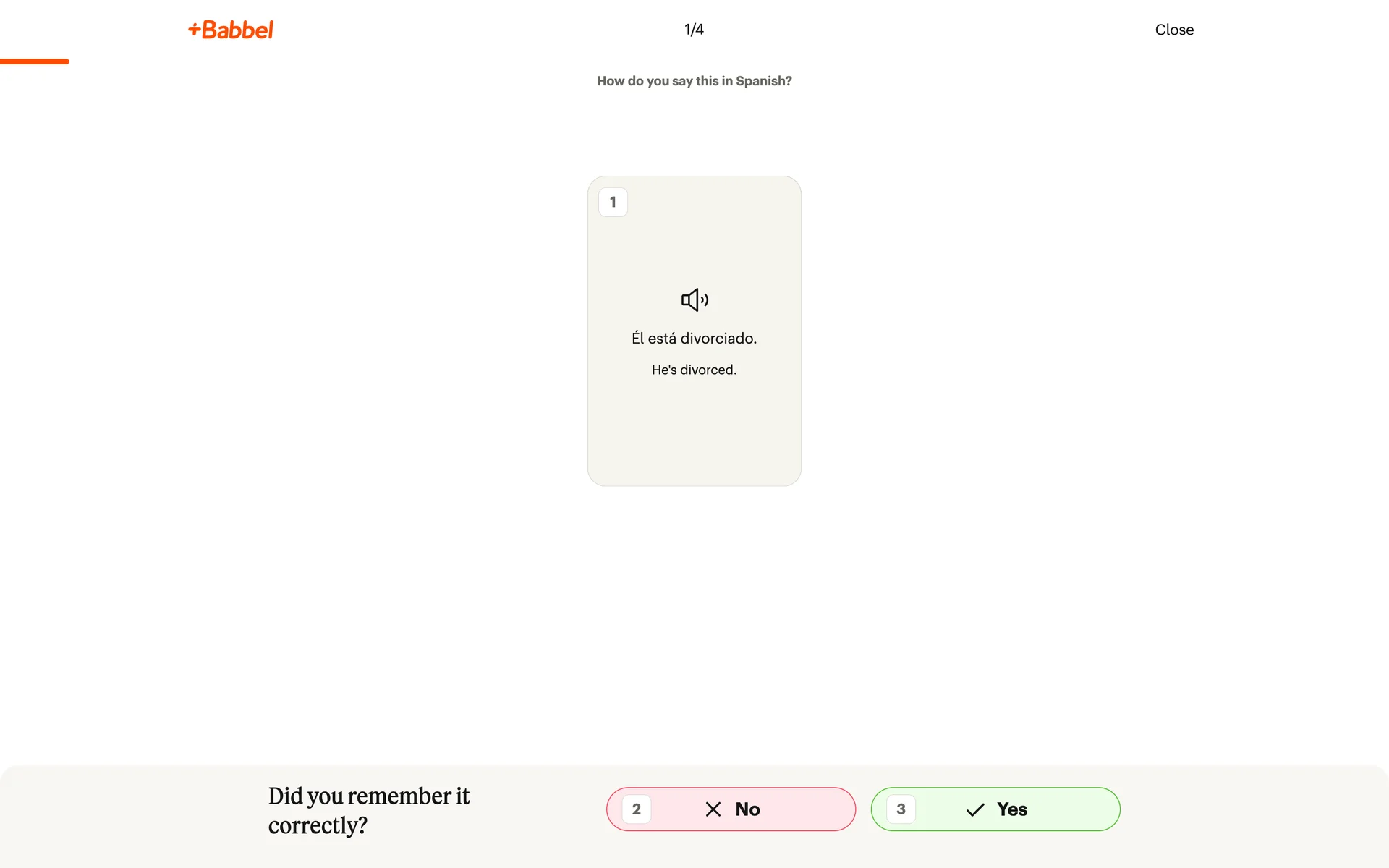Click "Did you remember it correctly?" text
Viewport: 1389px width, 868px height.
pos(368,810)
